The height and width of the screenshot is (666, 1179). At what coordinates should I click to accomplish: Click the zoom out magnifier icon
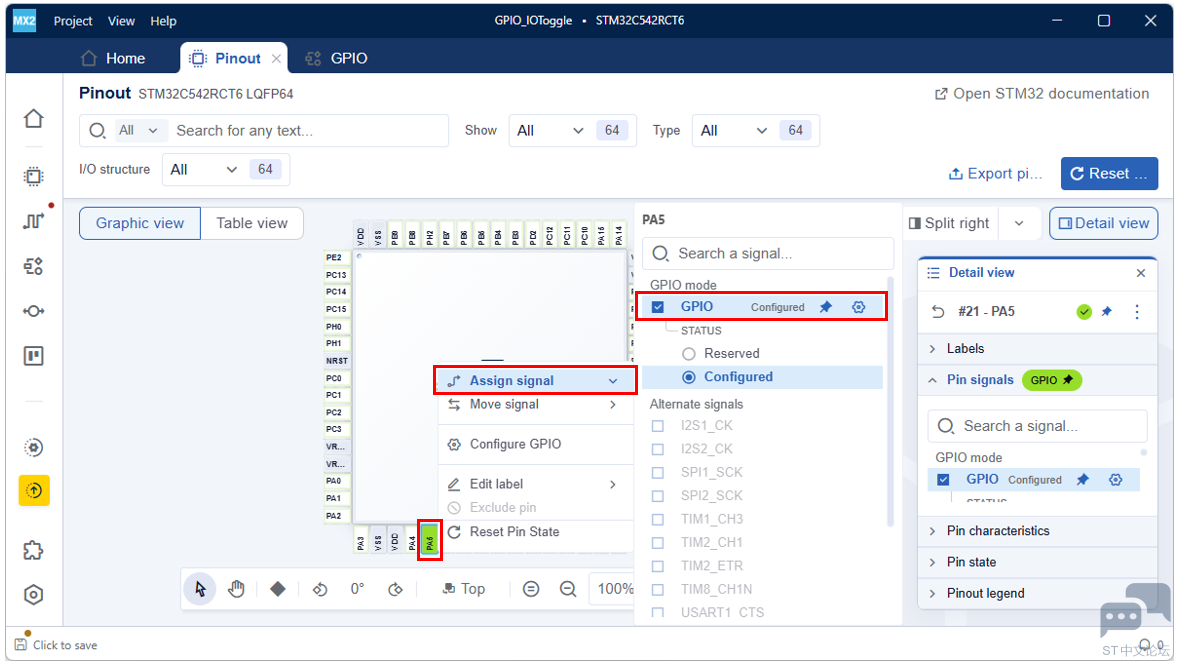(568, 589)
